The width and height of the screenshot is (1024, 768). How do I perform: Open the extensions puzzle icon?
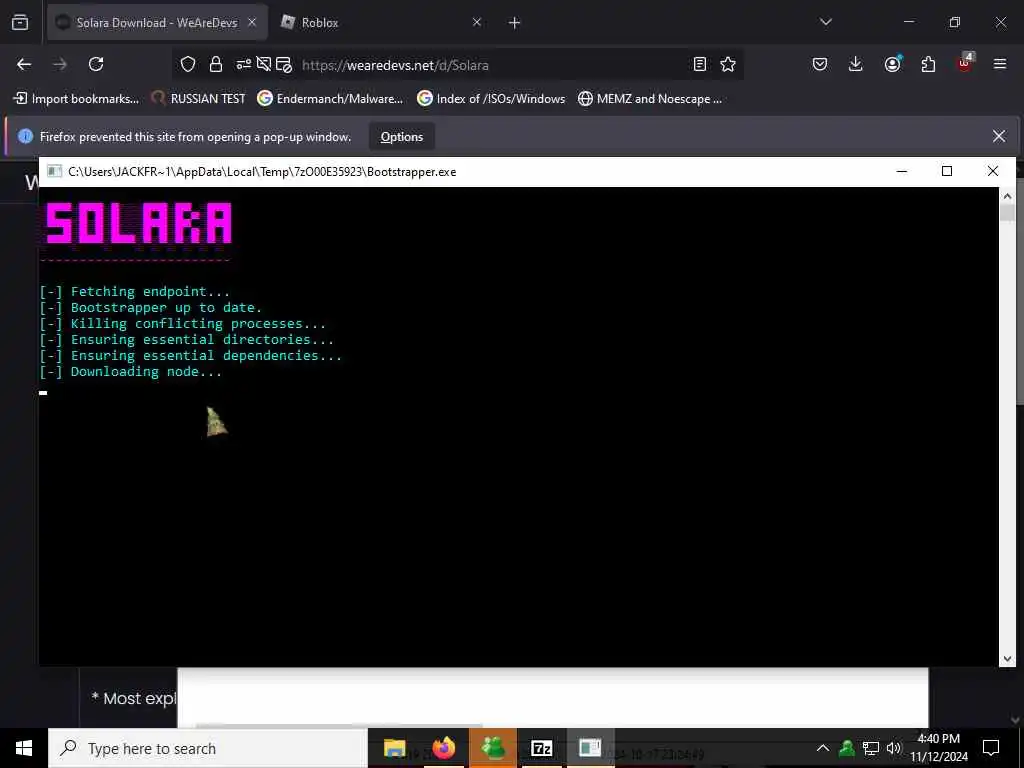click(x=928, y=64)
